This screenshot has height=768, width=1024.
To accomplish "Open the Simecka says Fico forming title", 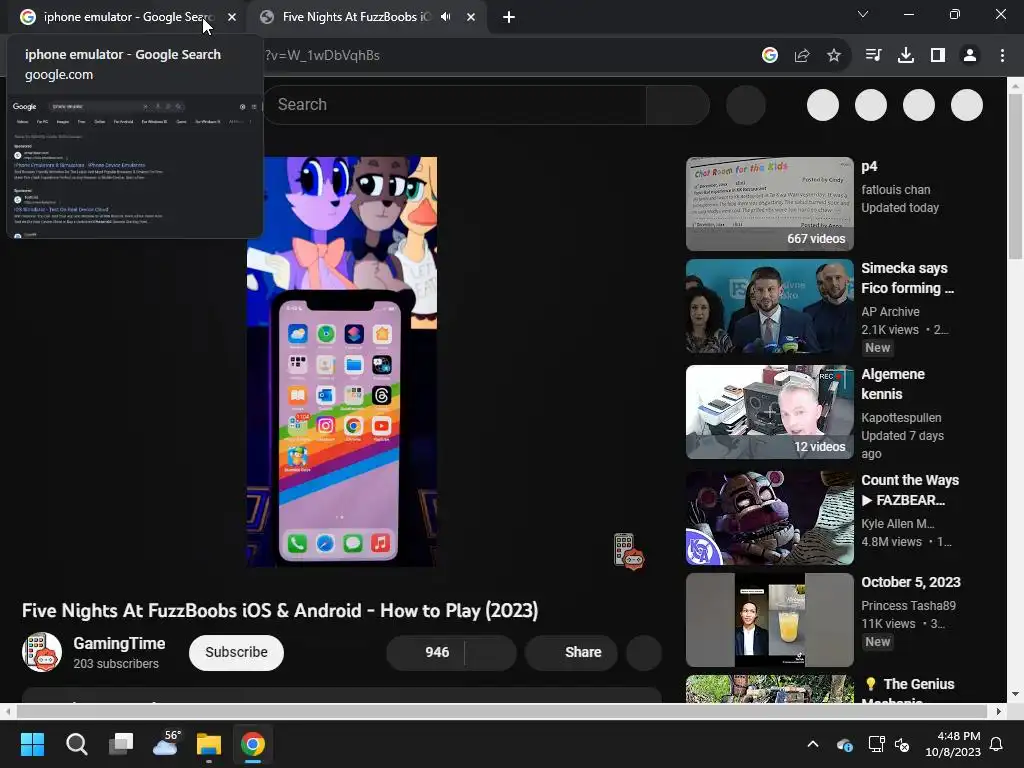I will tap(907, 278).
